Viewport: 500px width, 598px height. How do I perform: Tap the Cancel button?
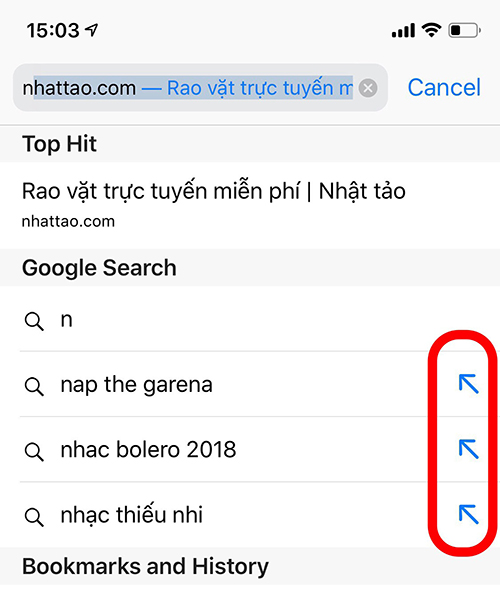(444, 88)
